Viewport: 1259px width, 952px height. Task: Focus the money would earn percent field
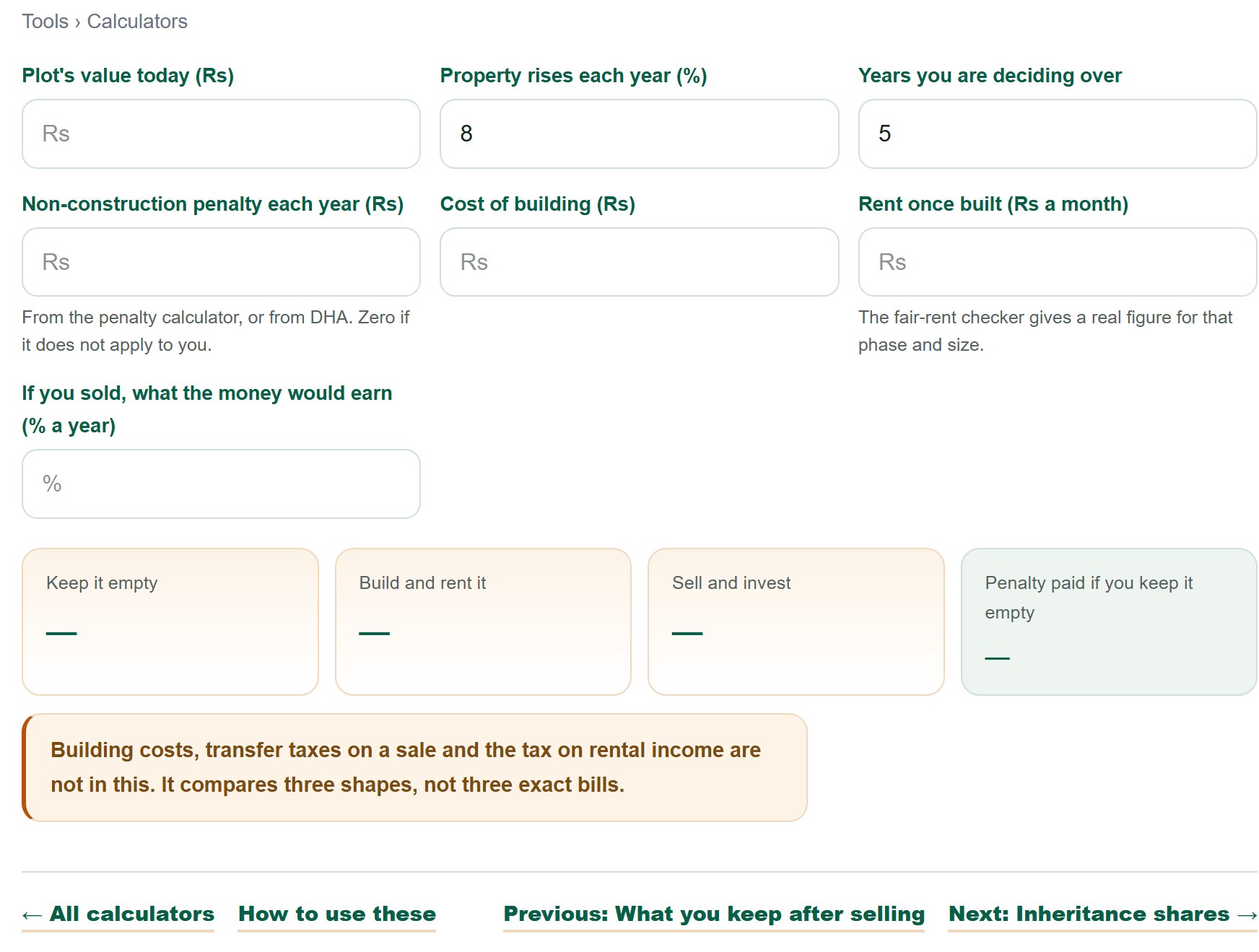[x=221, y=484]
